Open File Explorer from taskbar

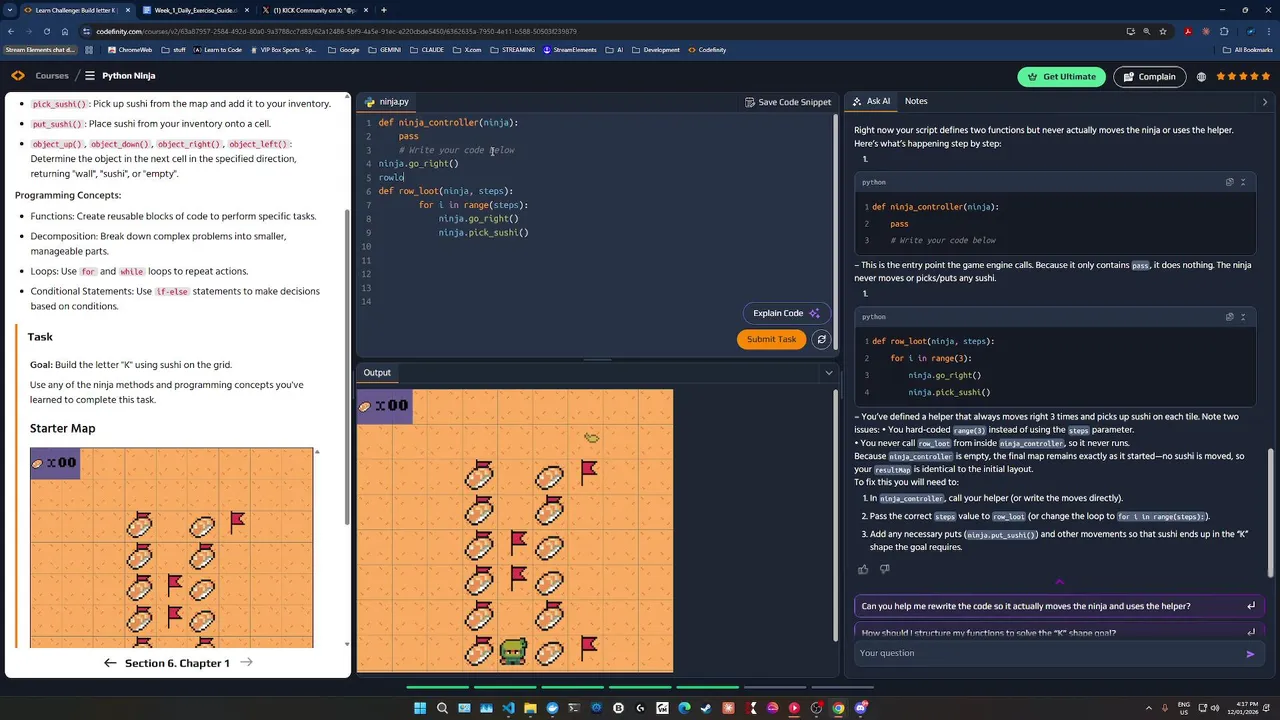530,708
